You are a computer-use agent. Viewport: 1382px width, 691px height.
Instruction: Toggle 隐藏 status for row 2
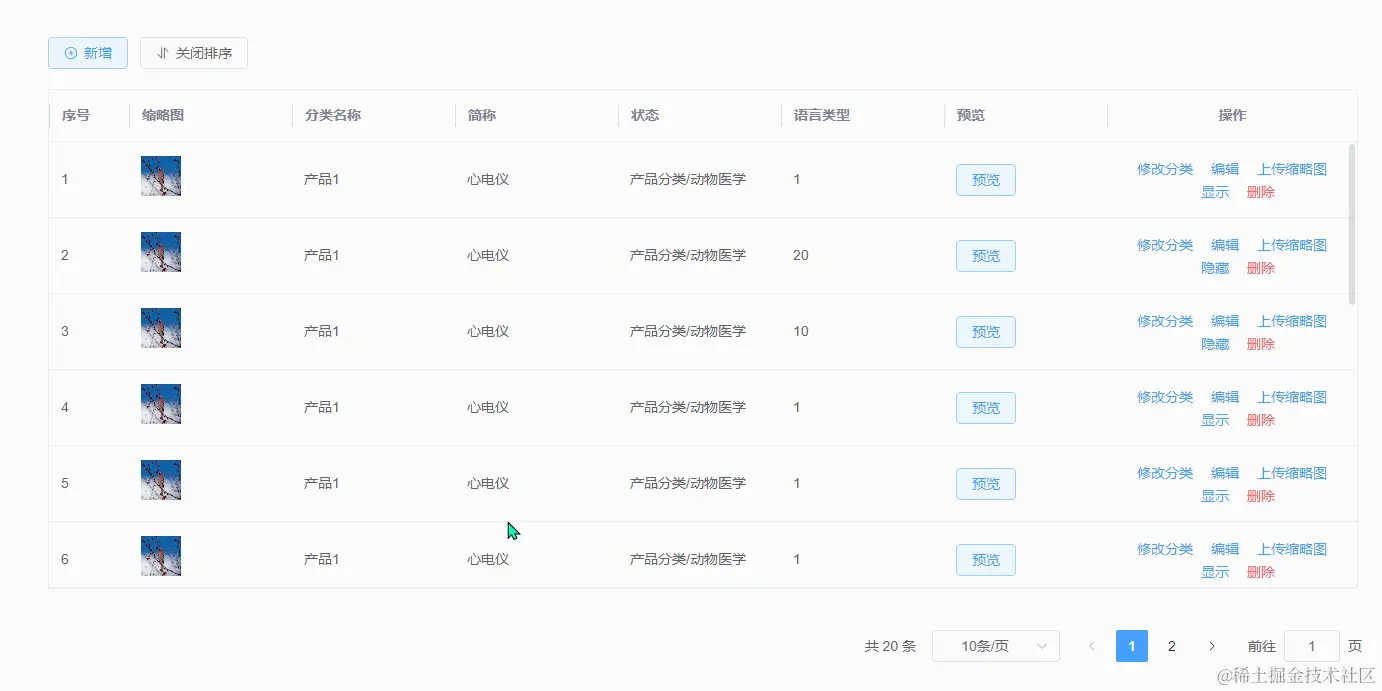click(x=1215, y=268)
